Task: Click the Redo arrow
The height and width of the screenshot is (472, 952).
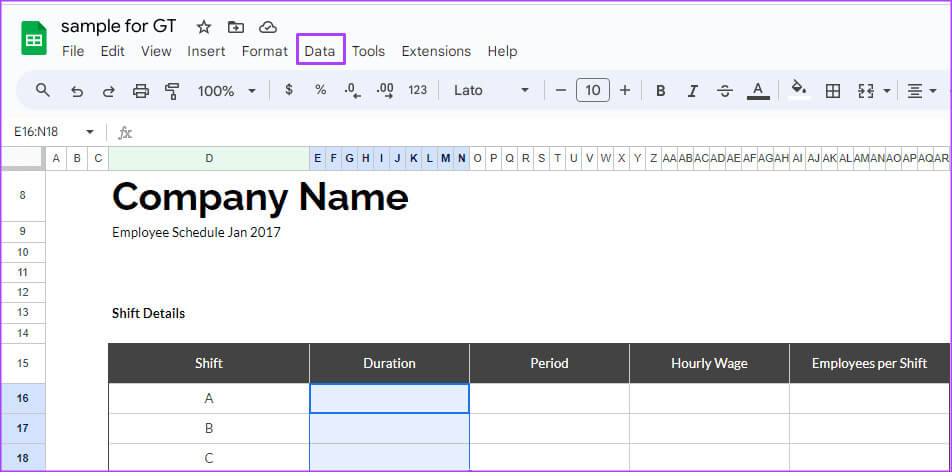Action: [109, 91]
